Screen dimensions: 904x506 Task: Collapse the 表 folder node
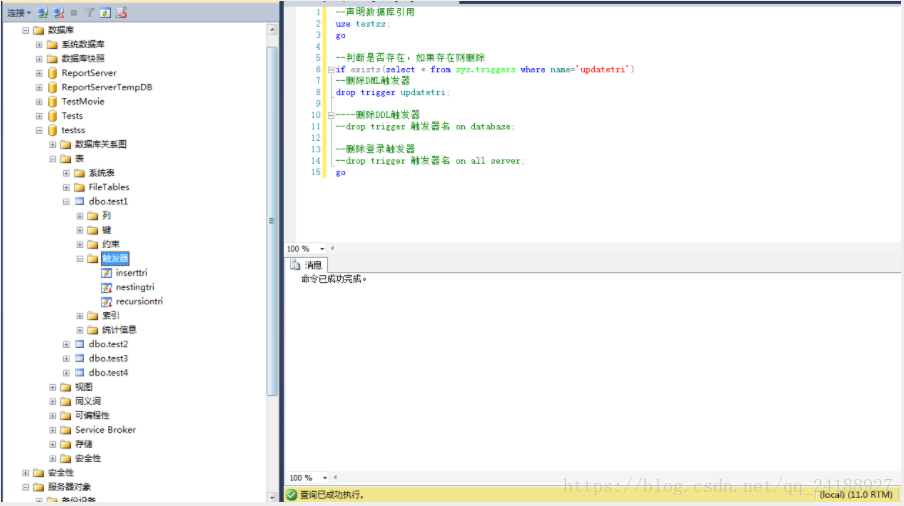tap(52, 158)
